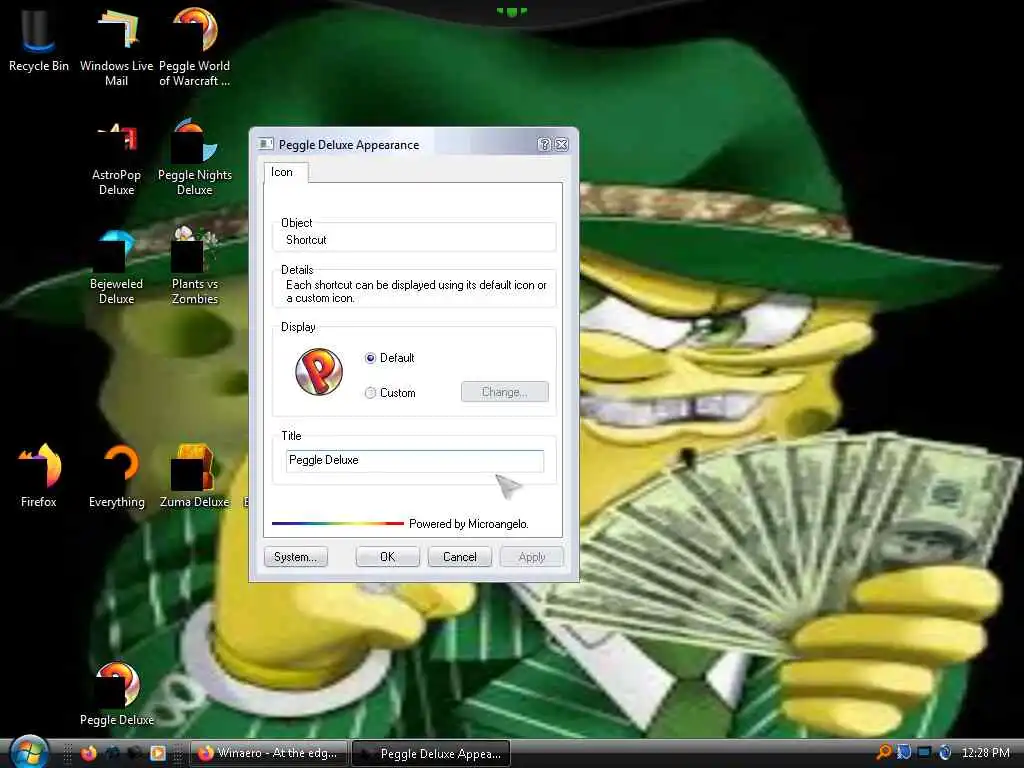This screenshot has width=1024, height=768.
Task: Click the blue swirl tray icon
Action: pos(945,752)
